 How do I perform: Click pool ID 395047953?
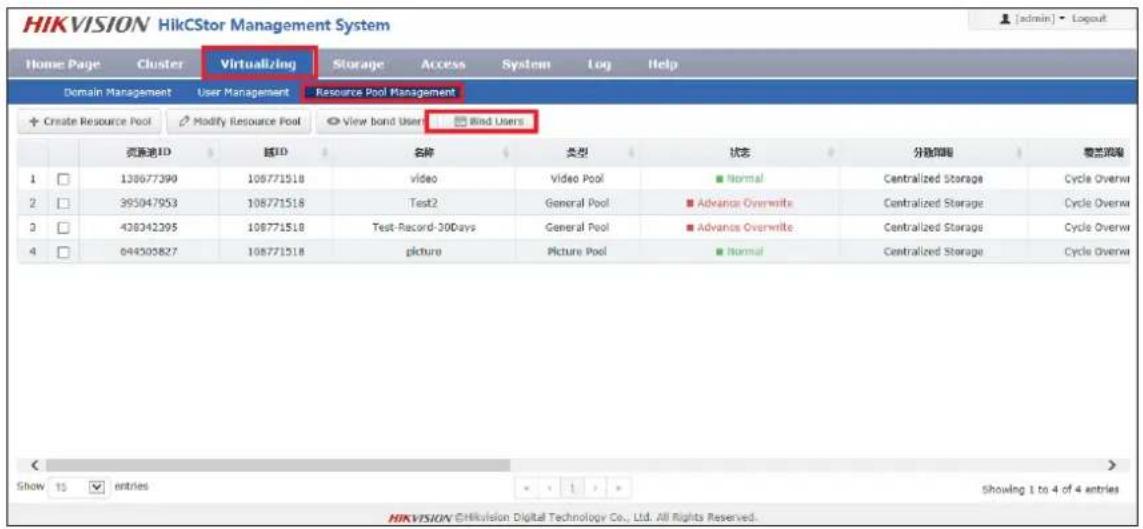[148, 203]
